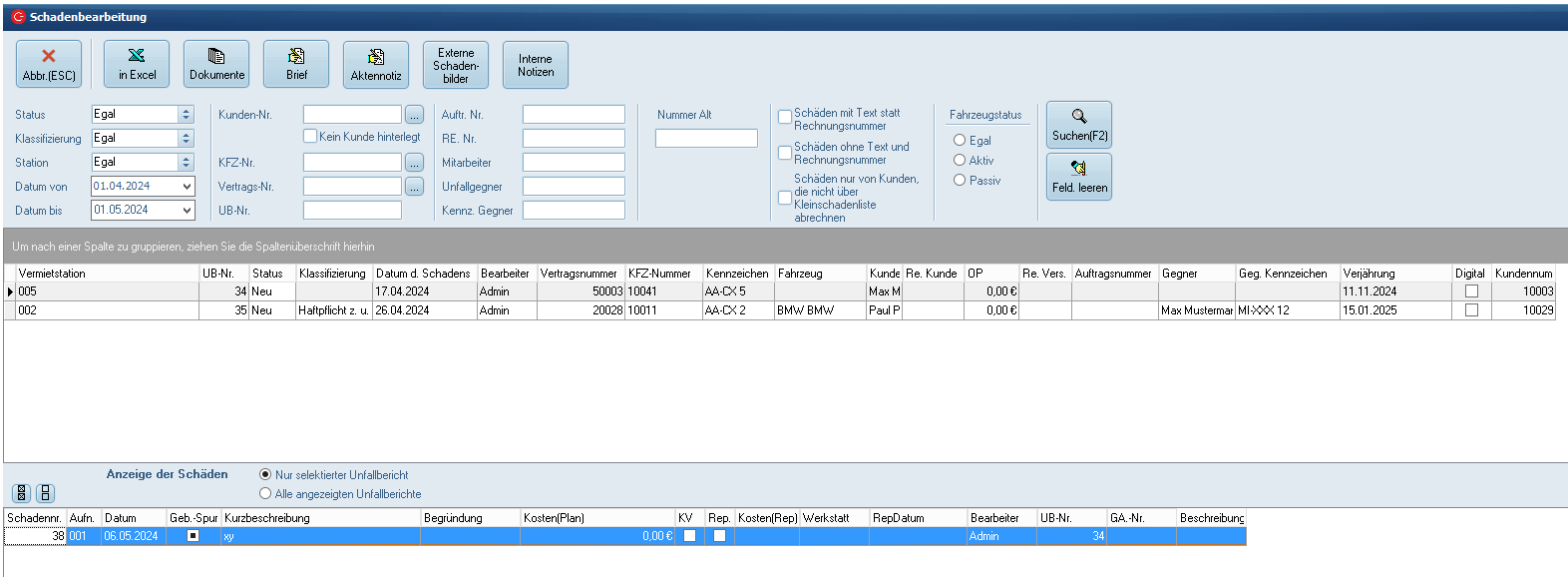Select the Aktiv Fahrzeugstatus radio button
The height and width of the screenshot is (577, 1568).
pyautogui.click(x=960, y=160)
